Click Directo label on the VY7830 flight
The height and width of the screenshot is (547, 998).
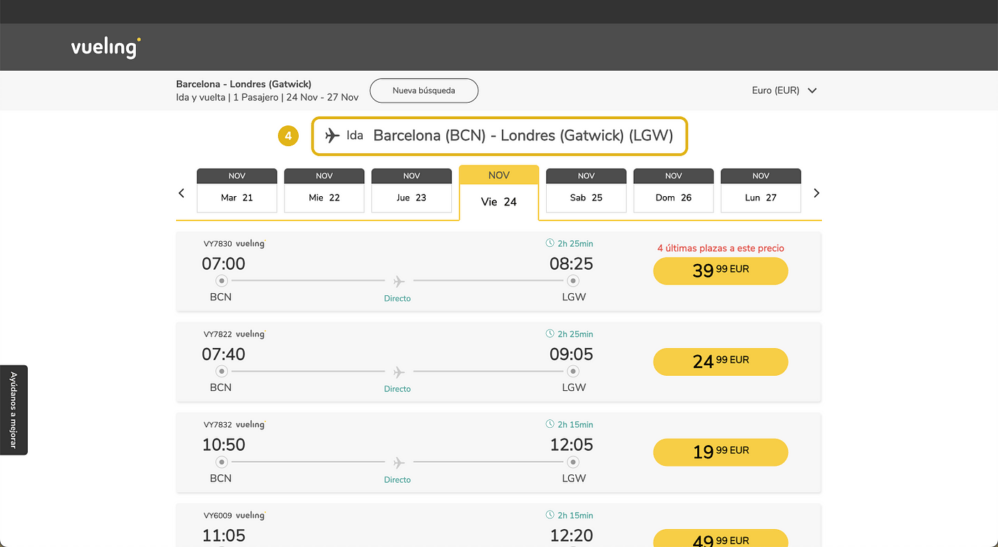(397, 298)
